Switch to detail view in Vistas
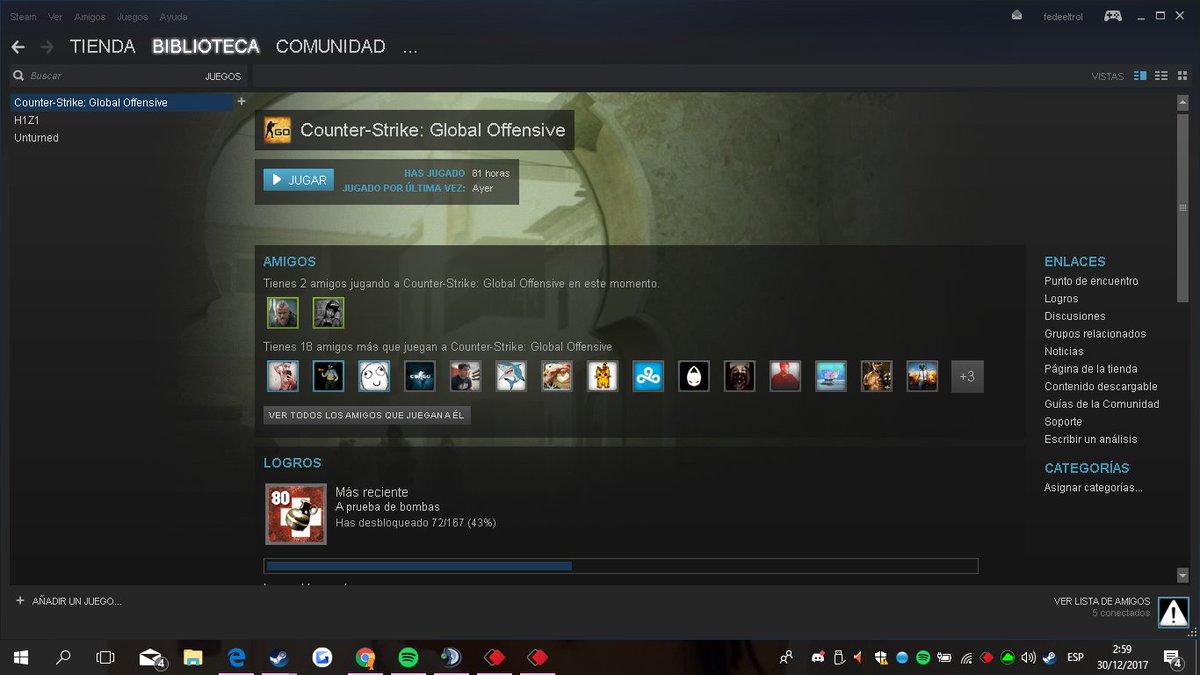This screenshot has height=675, width=1200. pos(1141,76)
